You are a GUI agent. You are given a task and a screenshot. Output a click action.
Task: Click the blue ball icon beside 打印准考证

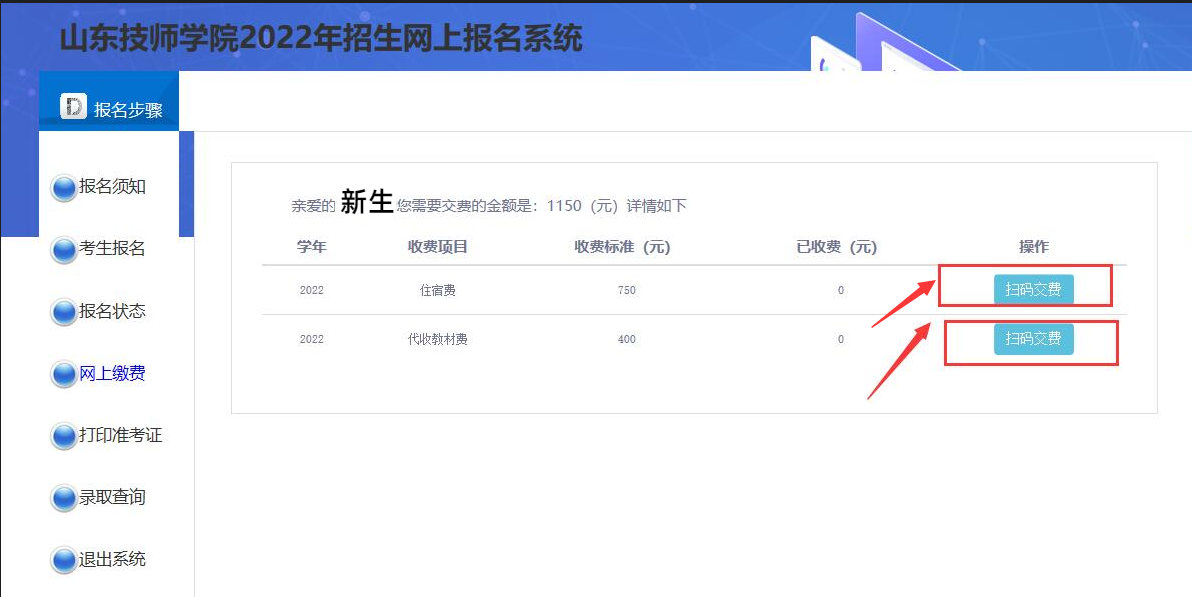pos(64,436)
